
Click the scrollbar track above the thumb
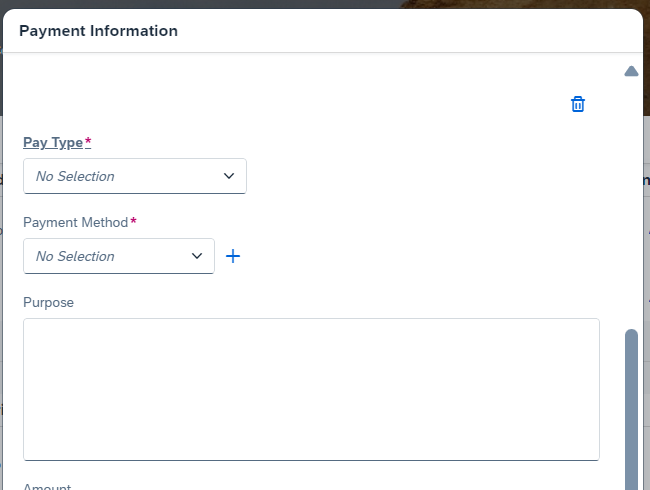pos(631,203)
